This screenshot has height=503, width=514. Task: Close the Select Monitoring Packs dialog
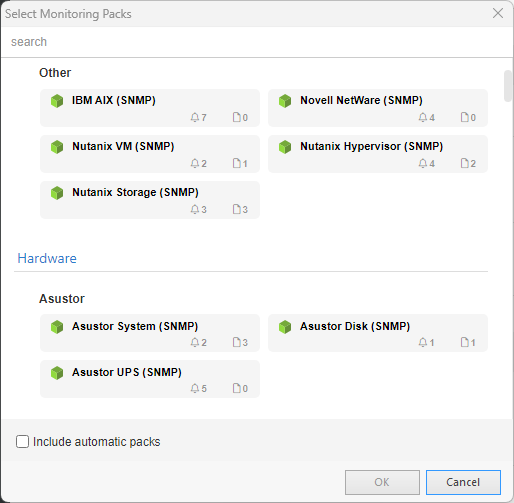coord(498,13)
